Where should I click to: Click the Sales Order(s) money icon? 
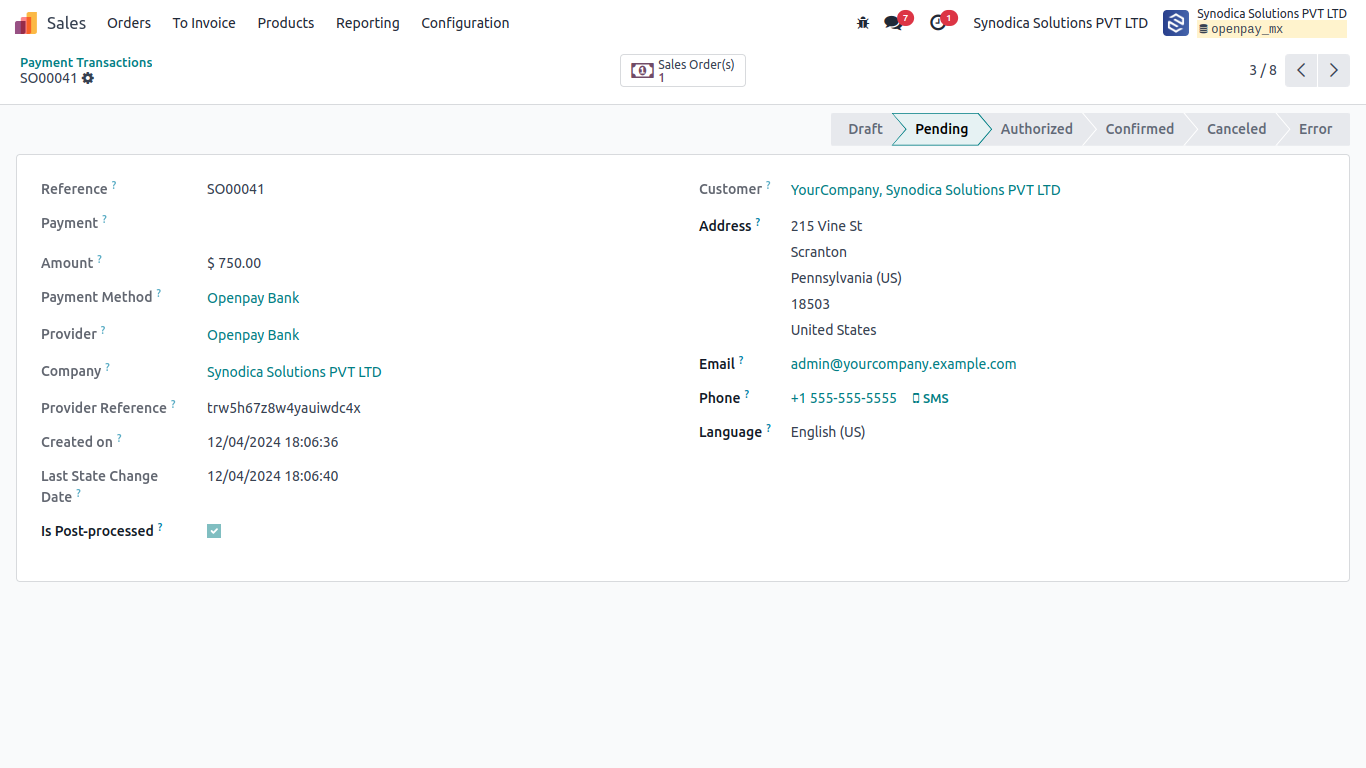coord(642,71)
